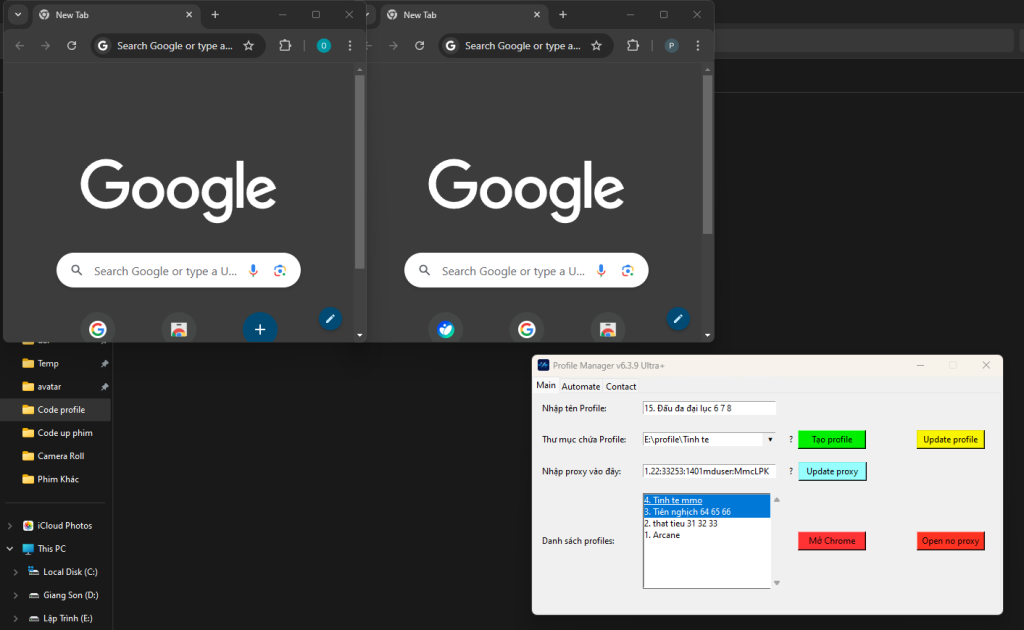Add a new tab in right Chrome window
The width and height of the screenshot is (1024, 630).
point(563,14)
